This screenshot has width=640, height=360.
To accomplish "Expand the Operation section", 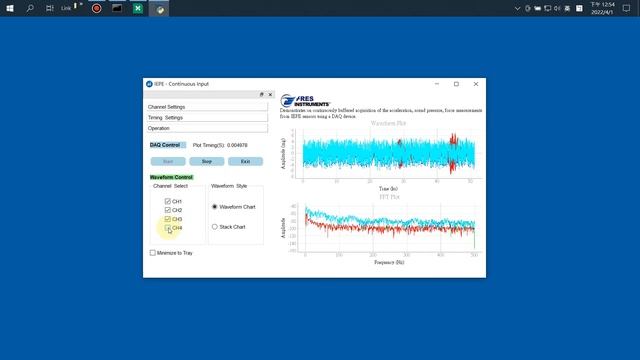I will pyautogui.click(x=207, y=128).
